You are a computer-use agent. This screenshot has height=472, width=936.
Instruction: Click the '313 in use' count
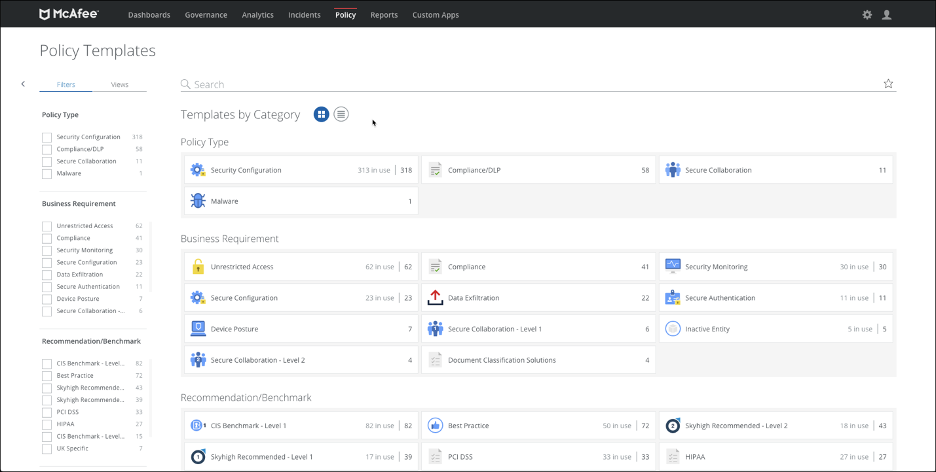click(374, 170)
